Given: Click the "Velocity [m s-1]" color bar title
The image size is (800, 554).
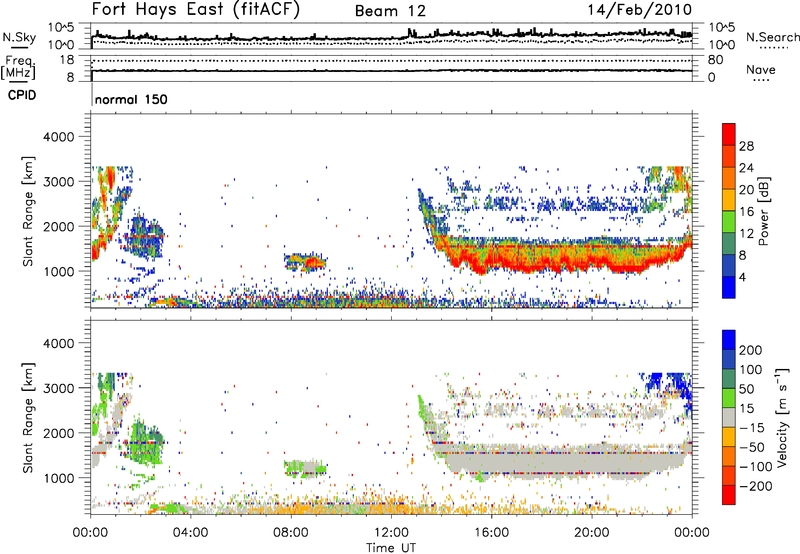Looking at the screenshot, I should click(782, 418).
